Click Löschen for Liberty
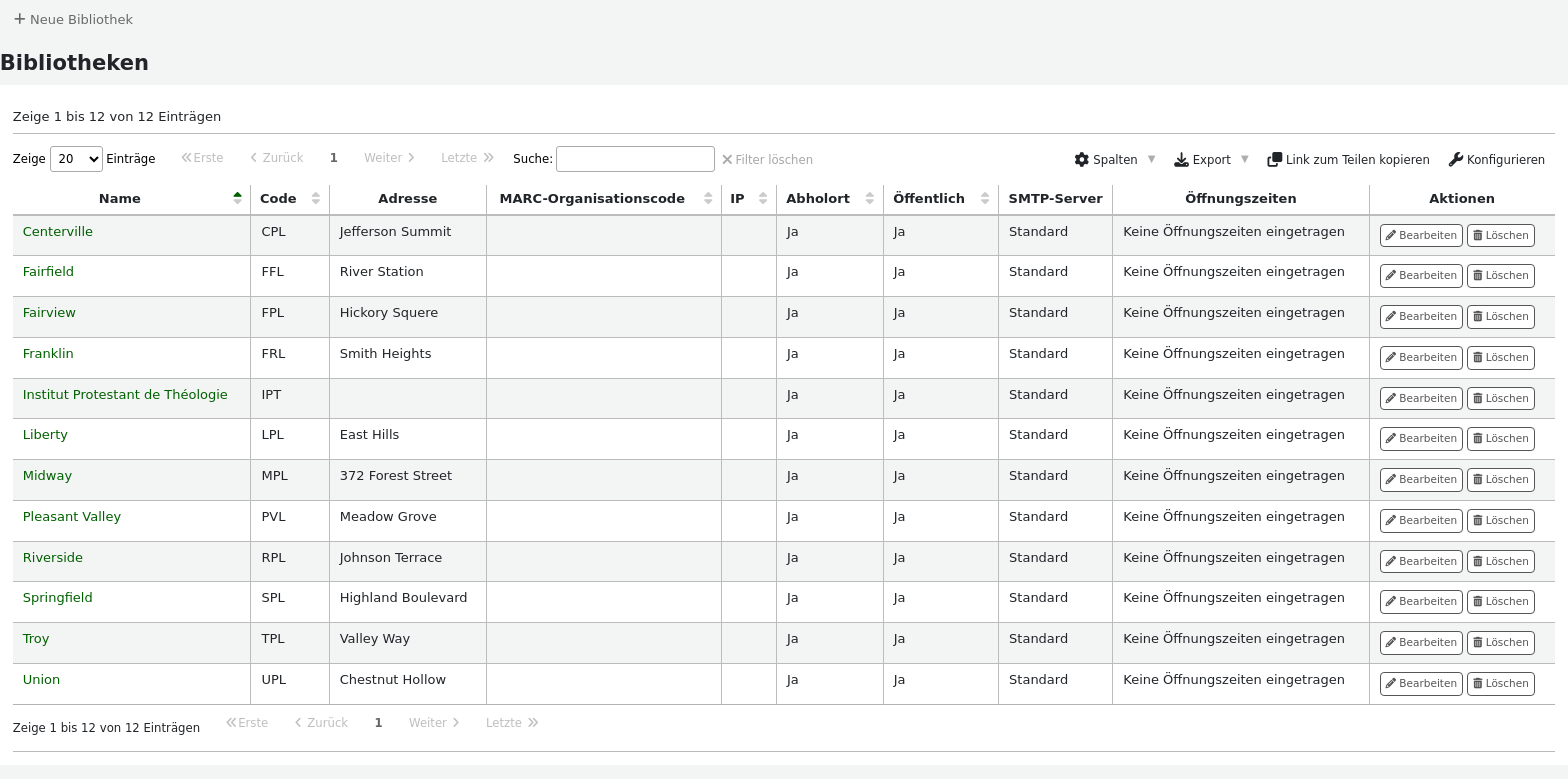Image resolution: width=1568 pixels, height=779 pixels. point(1500,438)
